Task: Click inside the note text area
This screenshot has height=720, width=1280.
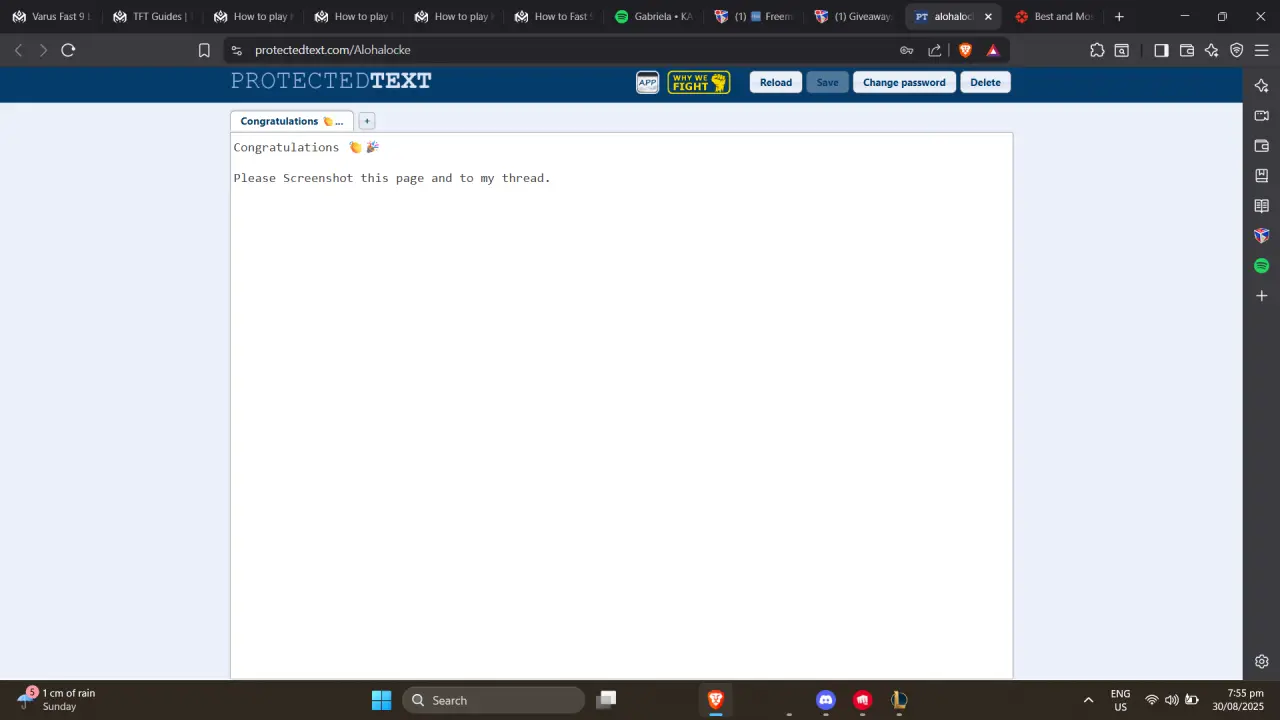Action: coord(621,405)
